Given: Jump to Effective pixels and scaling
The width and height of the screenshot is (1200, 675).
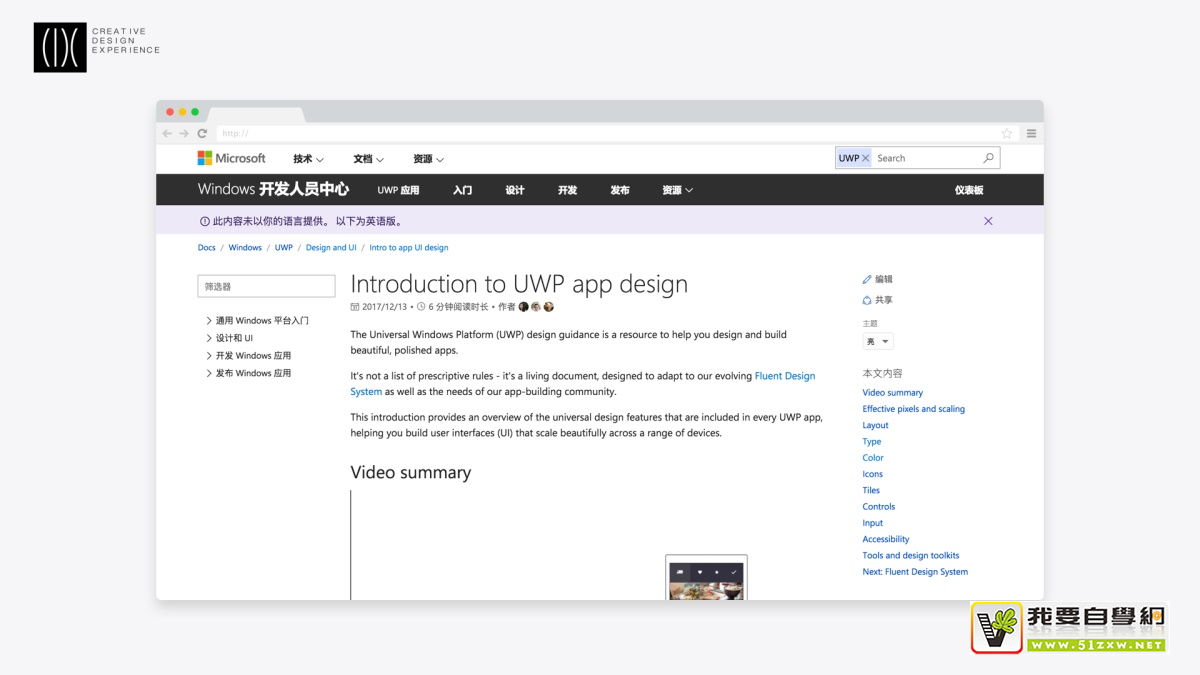Looking at the screenshot, I should (913, 409).
